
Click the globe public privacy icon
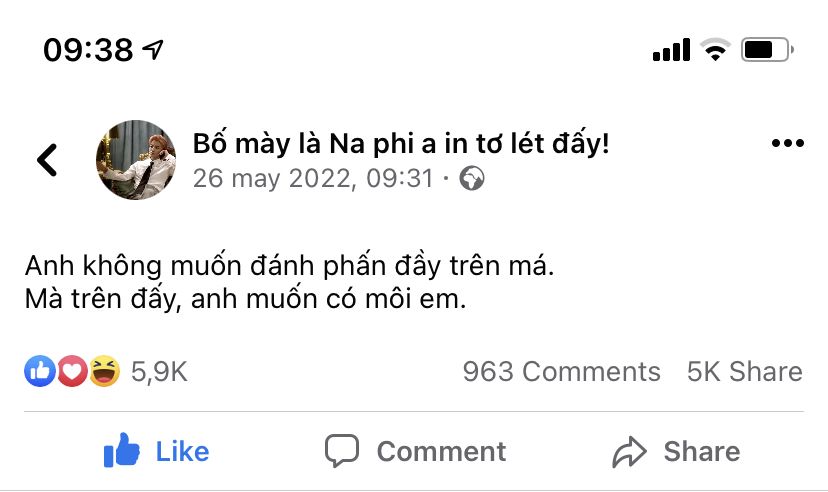pyautogui.click(x=471, y=179)
